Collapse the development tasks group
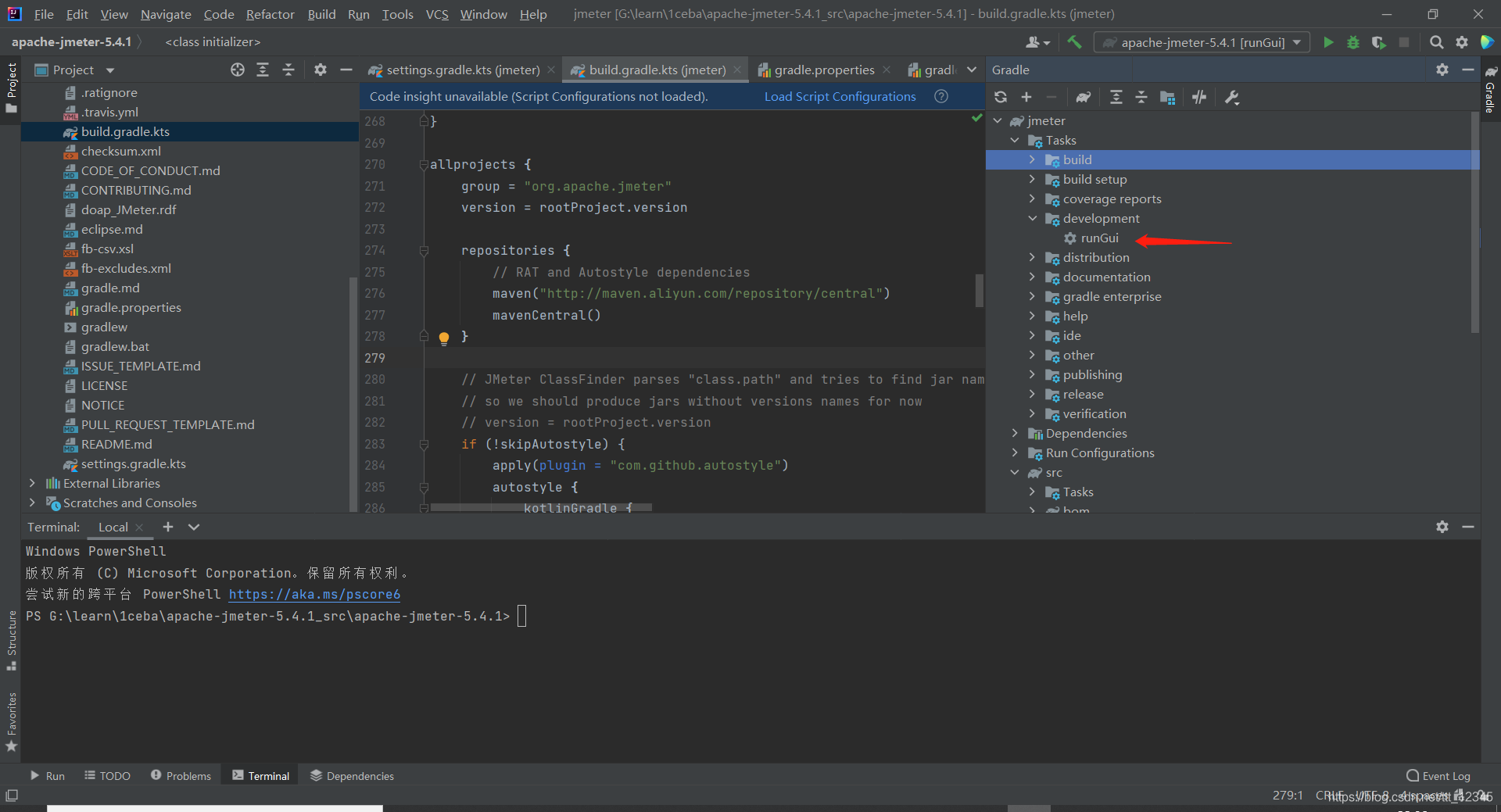Image resolution: width=1501 pixels, height=812 pixels. [1032, 218]
